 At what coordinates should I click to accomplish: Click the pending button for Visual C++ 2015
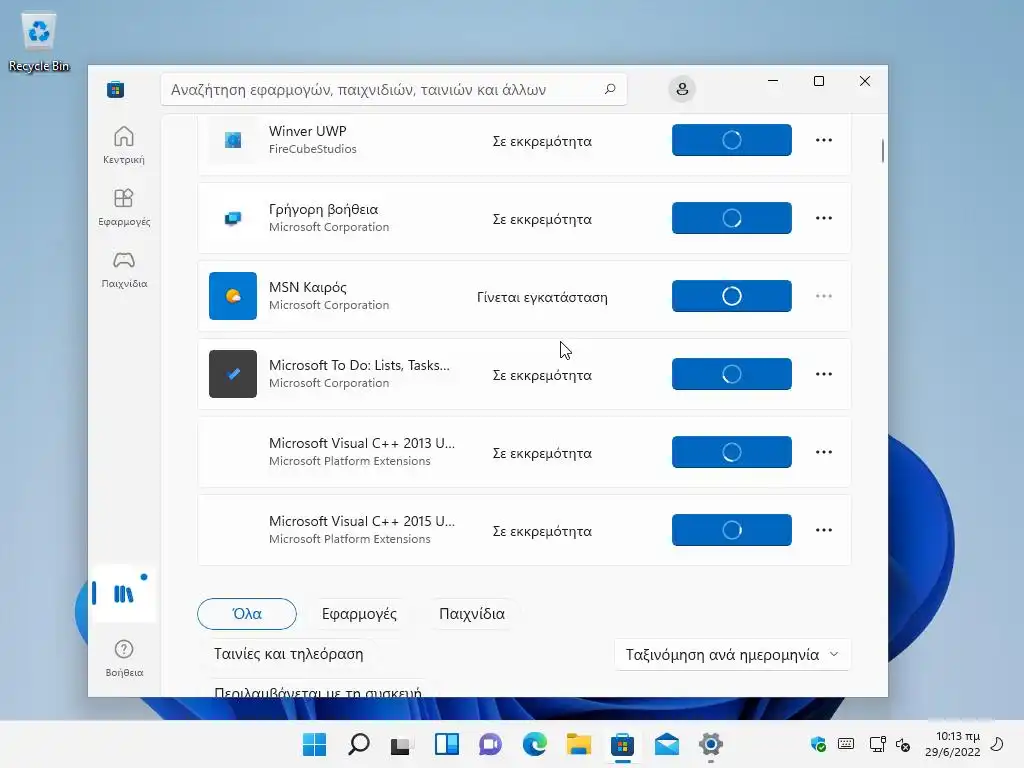coord(731,530)
